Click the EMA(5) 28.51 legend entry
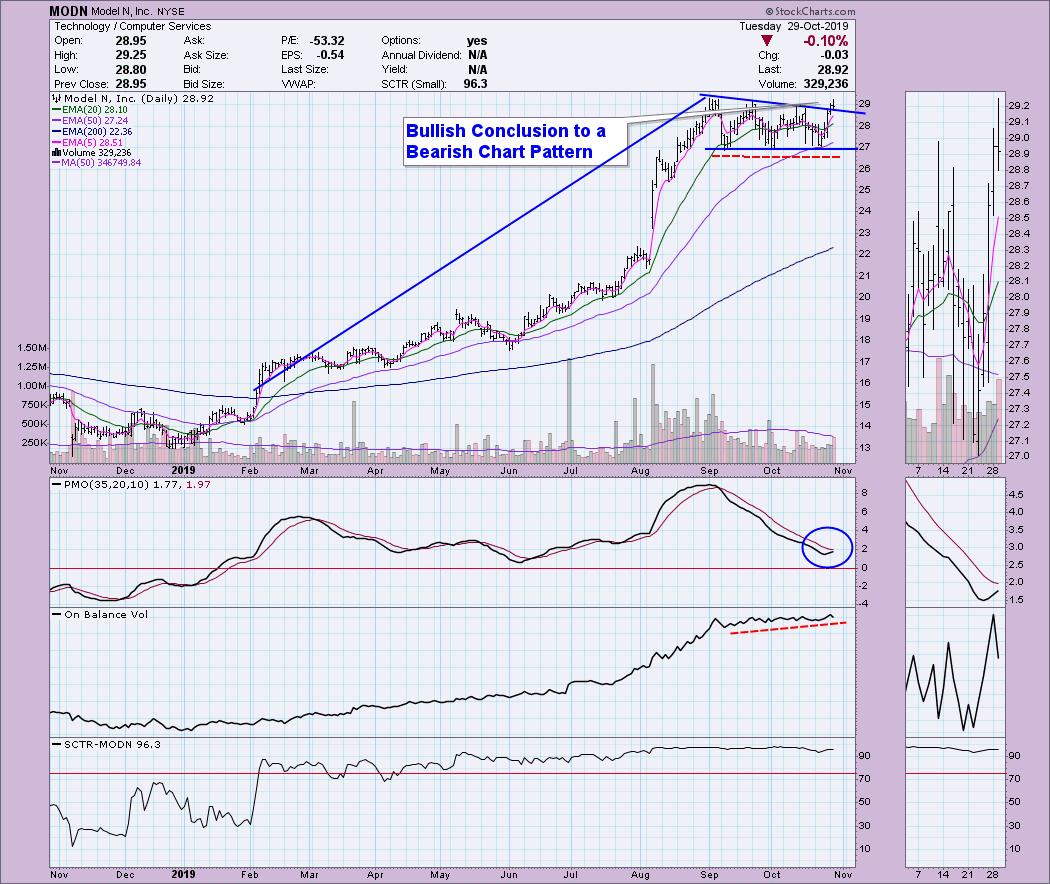The width and height of the screenshot is (1050, 884). (92, 143)
